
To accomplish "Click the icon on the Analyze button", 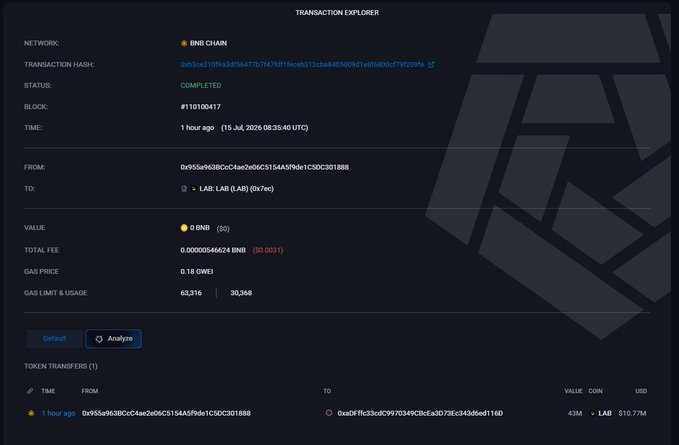I will pyautogui.click(x=99, y=339).
